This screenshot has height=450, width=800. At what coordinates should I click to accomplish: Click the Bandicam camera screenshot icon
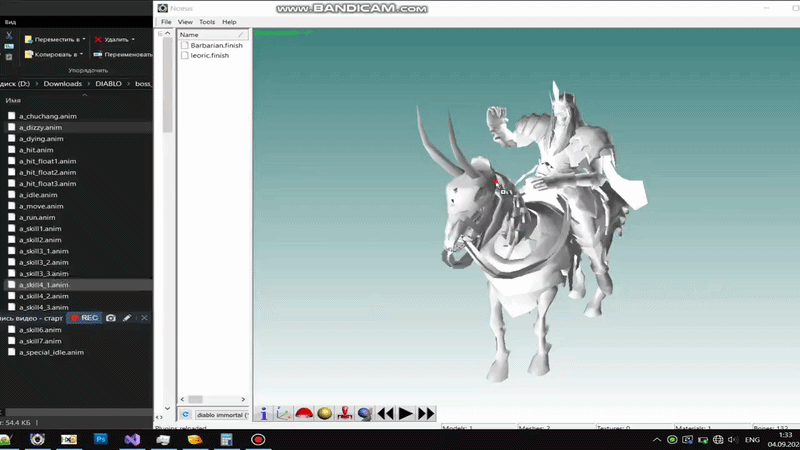tap(111, 318)
